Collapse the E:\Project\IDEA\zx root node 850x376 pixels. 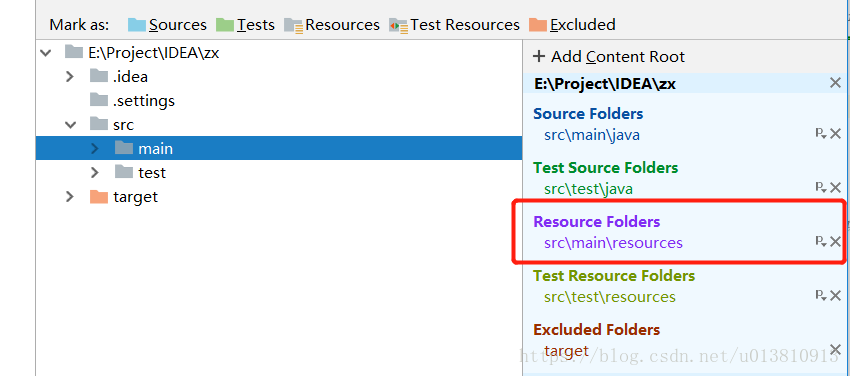(x=46, y=53)
